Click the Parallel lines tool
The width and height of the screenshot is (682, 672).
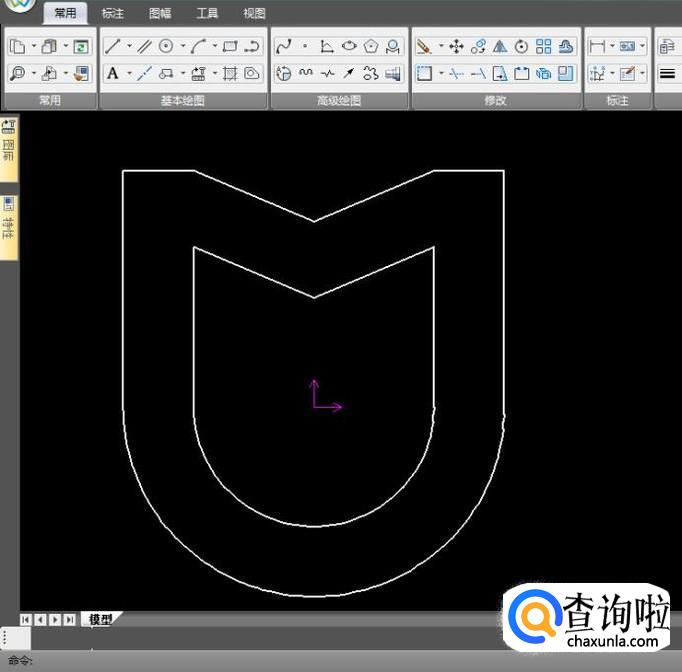point(143,46)
